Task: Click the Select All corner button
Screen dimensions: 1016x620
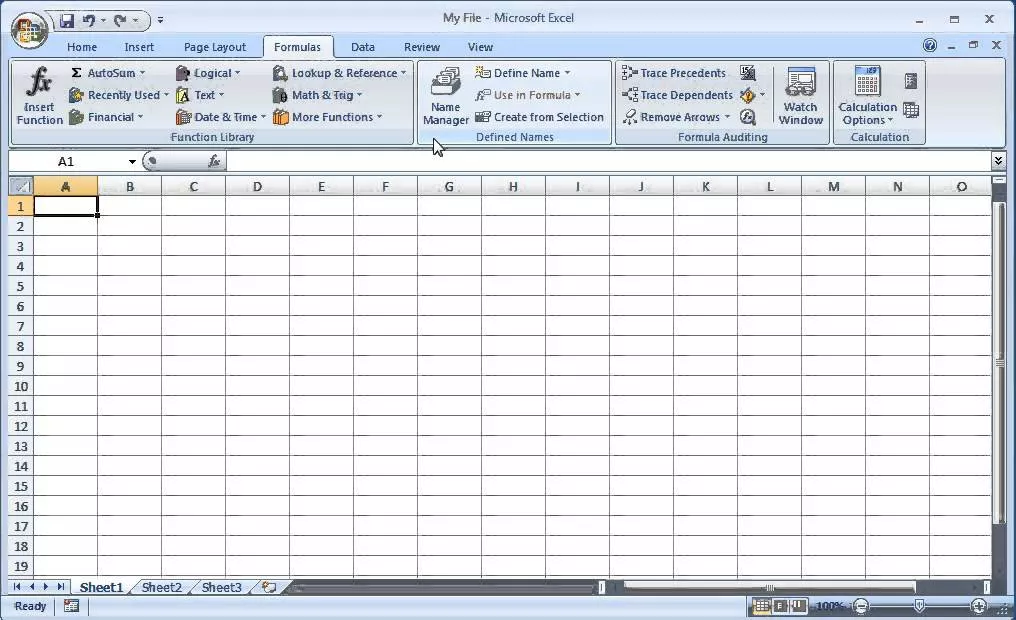Action: (21, 187)
